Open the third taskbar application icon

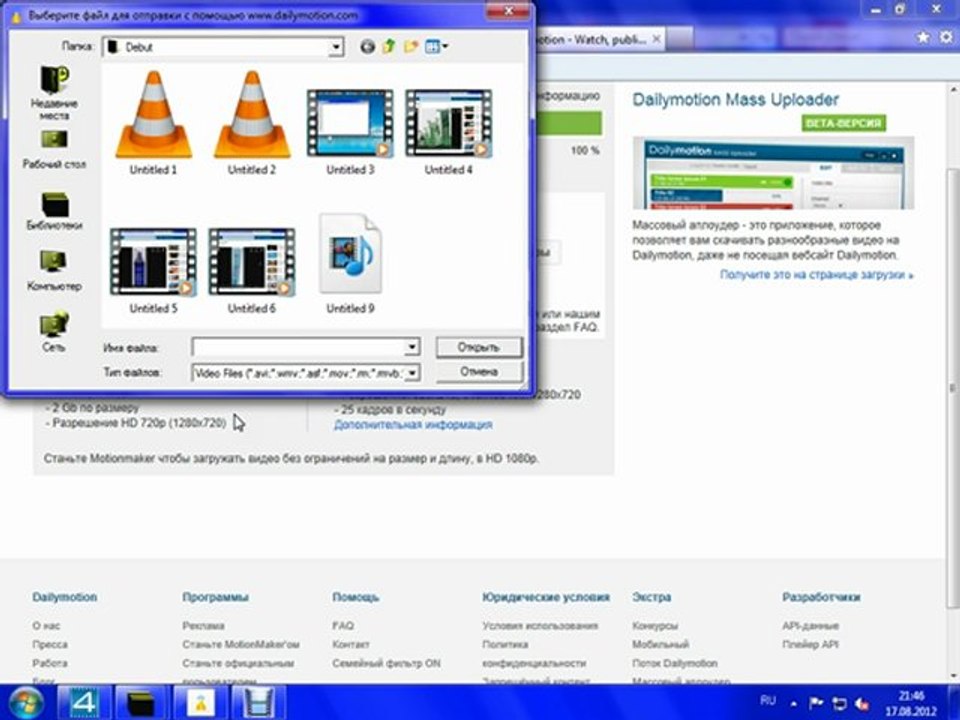point(200,702)
